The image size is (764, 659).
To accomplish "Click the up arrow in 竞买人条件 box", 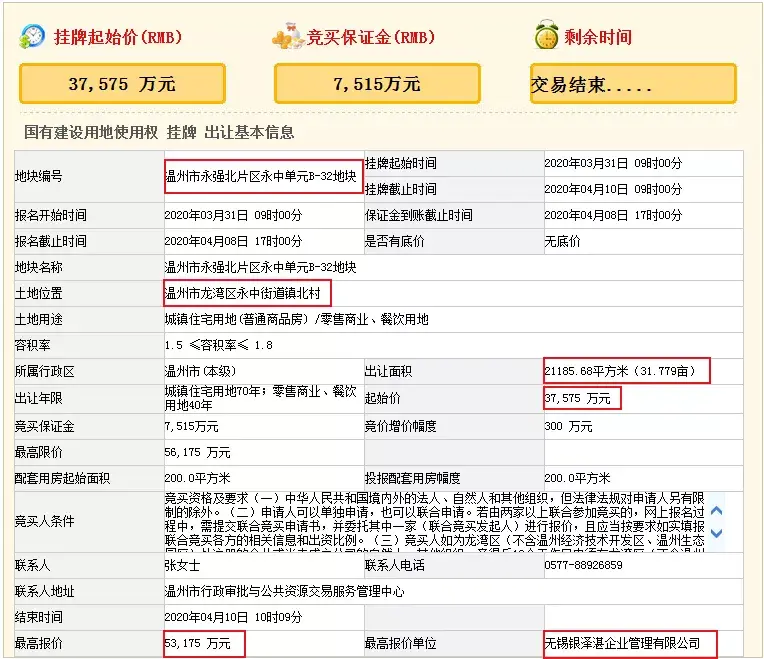I will 716,510.
